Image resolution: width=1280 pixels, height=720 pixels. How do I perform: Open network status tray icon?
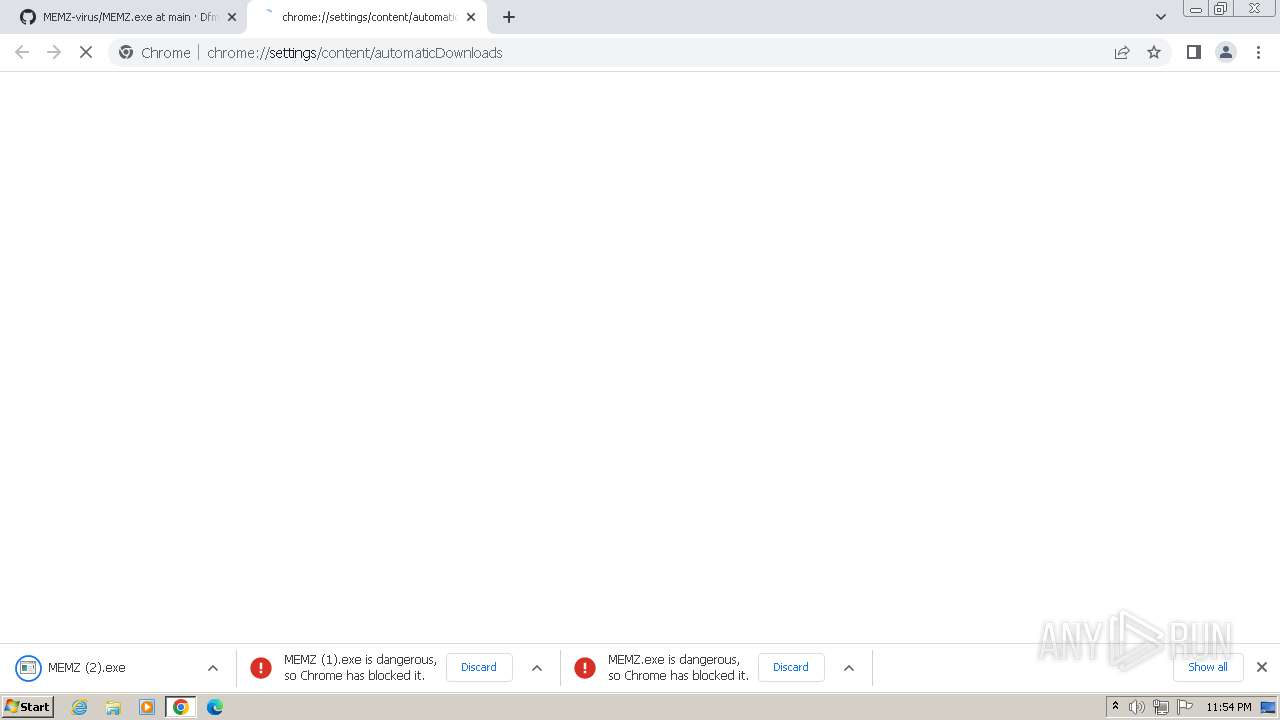coord(1161,707)
